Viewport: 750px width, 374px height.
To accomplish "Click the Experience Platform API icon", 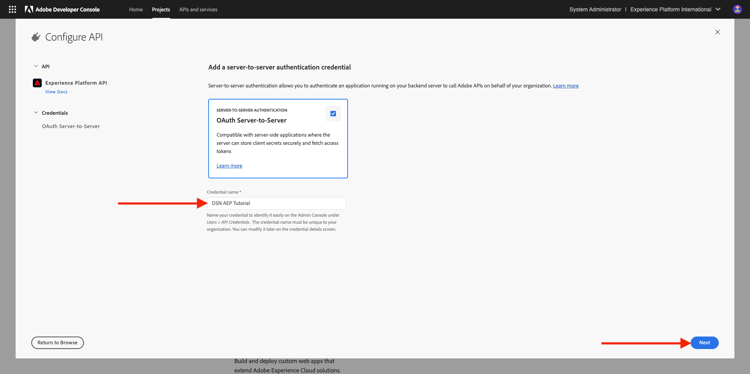I will tap(37, 83).
